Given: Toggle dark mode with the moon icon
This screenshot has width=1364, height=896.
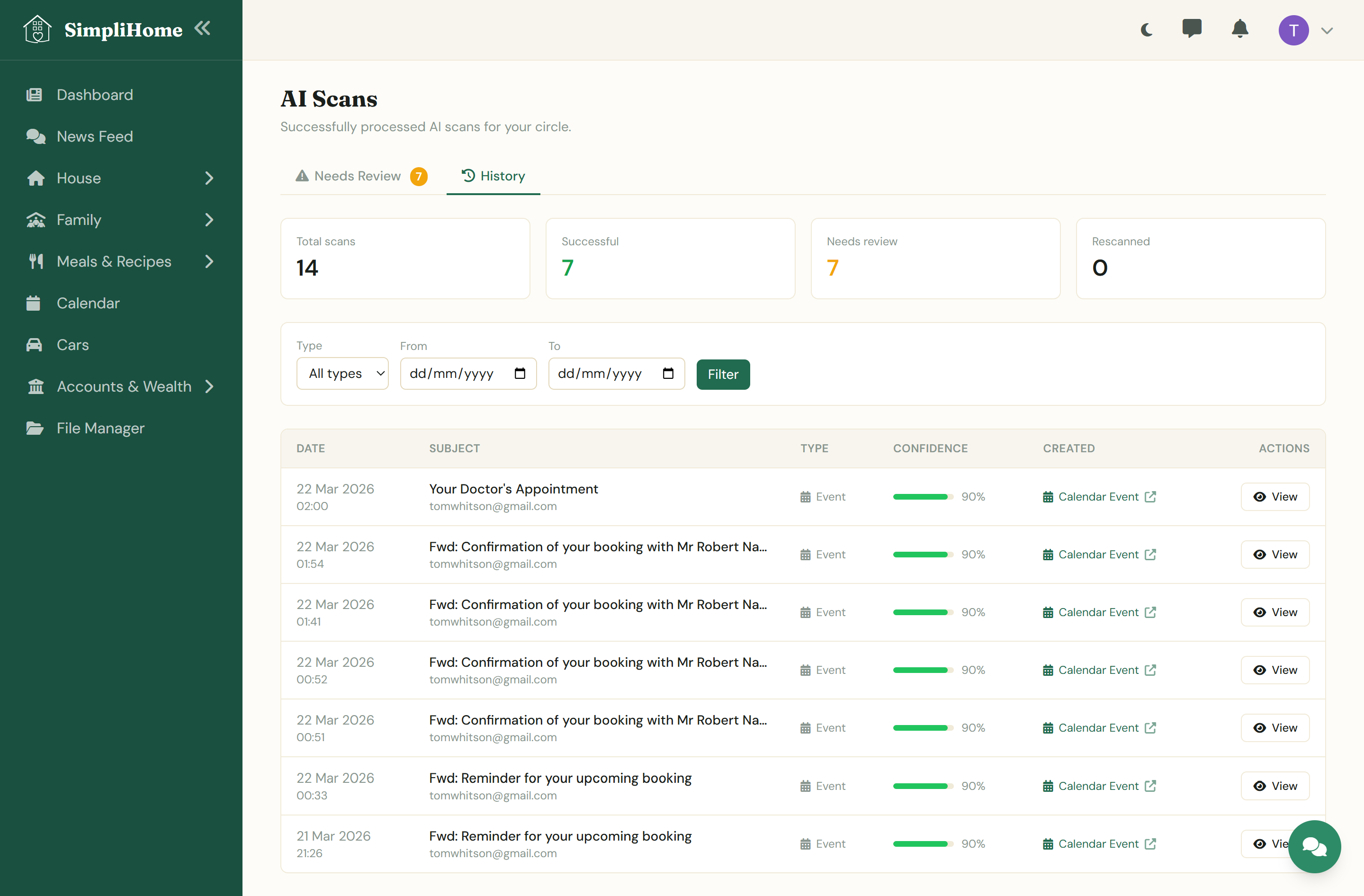Looking at the screenshot, I should 1147,30.
